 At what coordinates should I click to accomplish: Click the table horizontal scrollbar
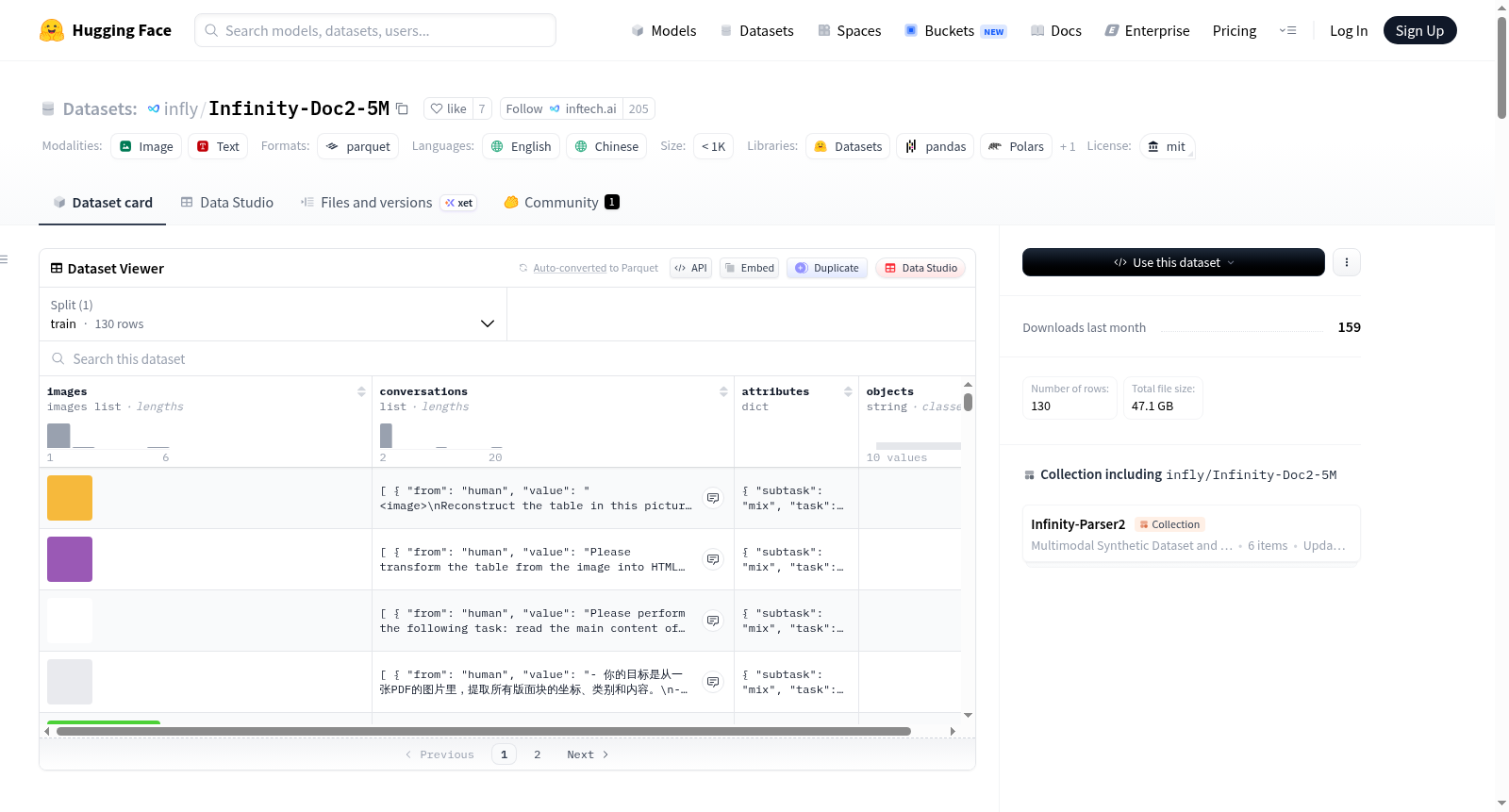point(484,731)
